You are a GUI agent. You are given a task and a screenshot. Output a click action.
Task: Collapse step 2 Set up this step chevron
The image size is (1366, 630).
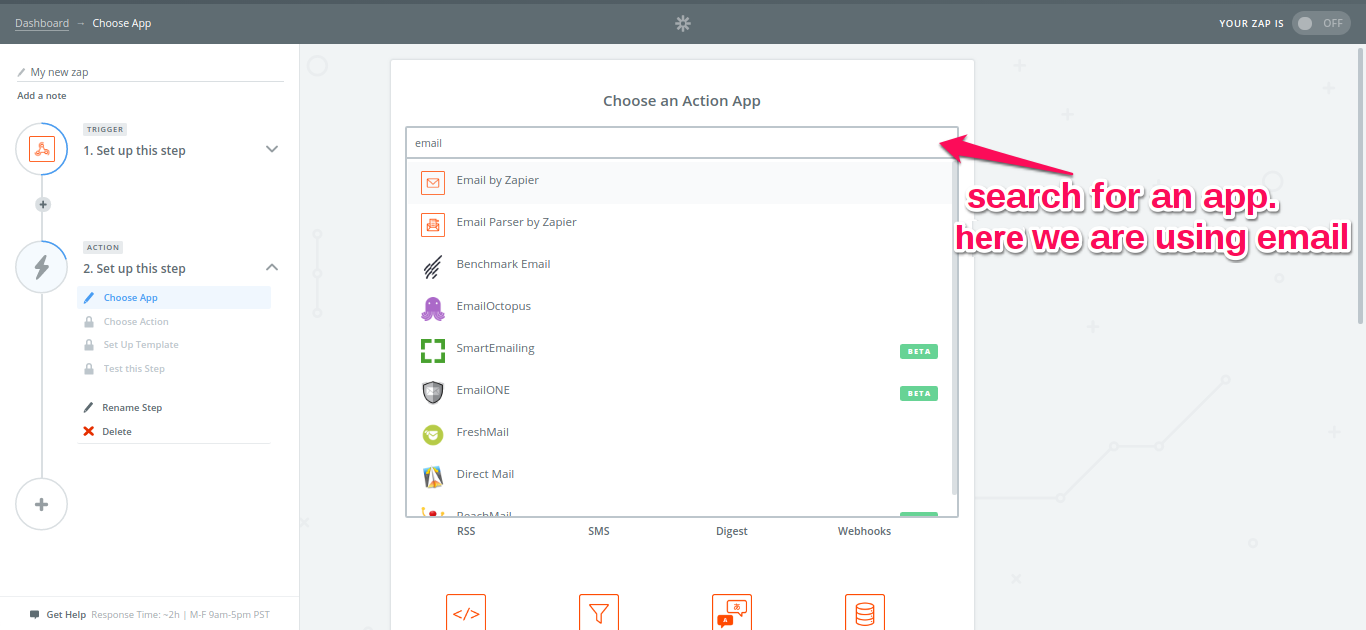click(x=271, y=267)
